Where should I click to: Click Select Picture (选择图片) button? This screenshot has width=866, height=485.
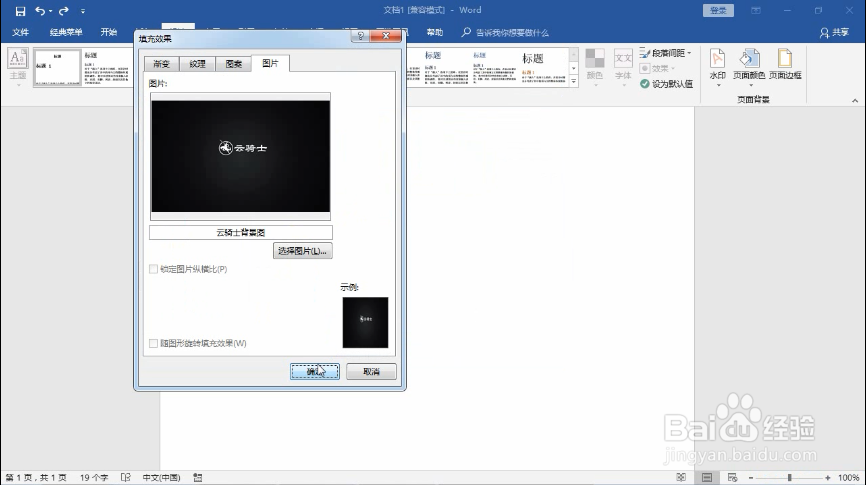[302, 251]
